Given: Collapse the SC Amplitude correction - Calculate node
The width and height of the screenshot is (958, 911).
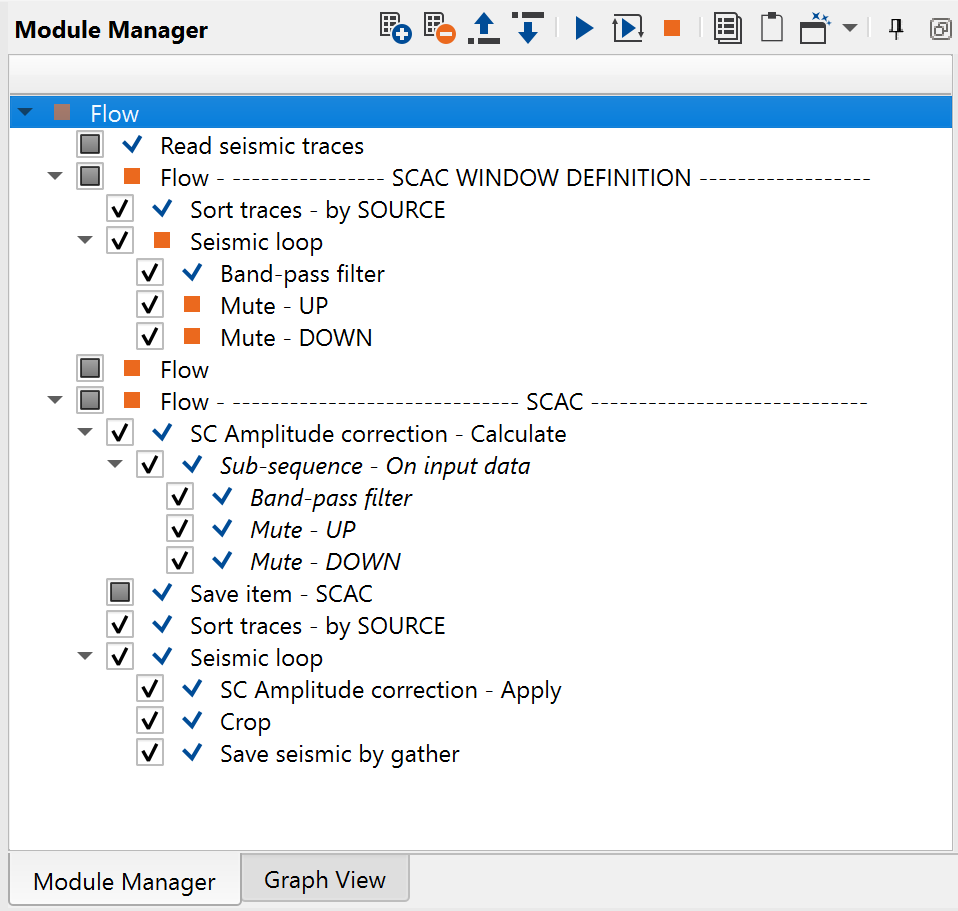Looking at the screenshot, I should pyautogui.click(x=85, y=434).
